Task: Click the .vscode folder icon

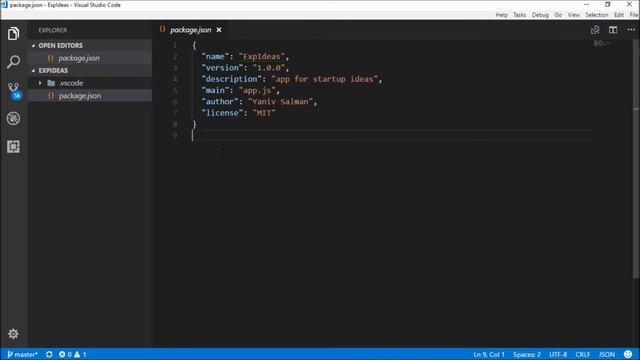Action: pyautogui.click(x=51, y=83)
